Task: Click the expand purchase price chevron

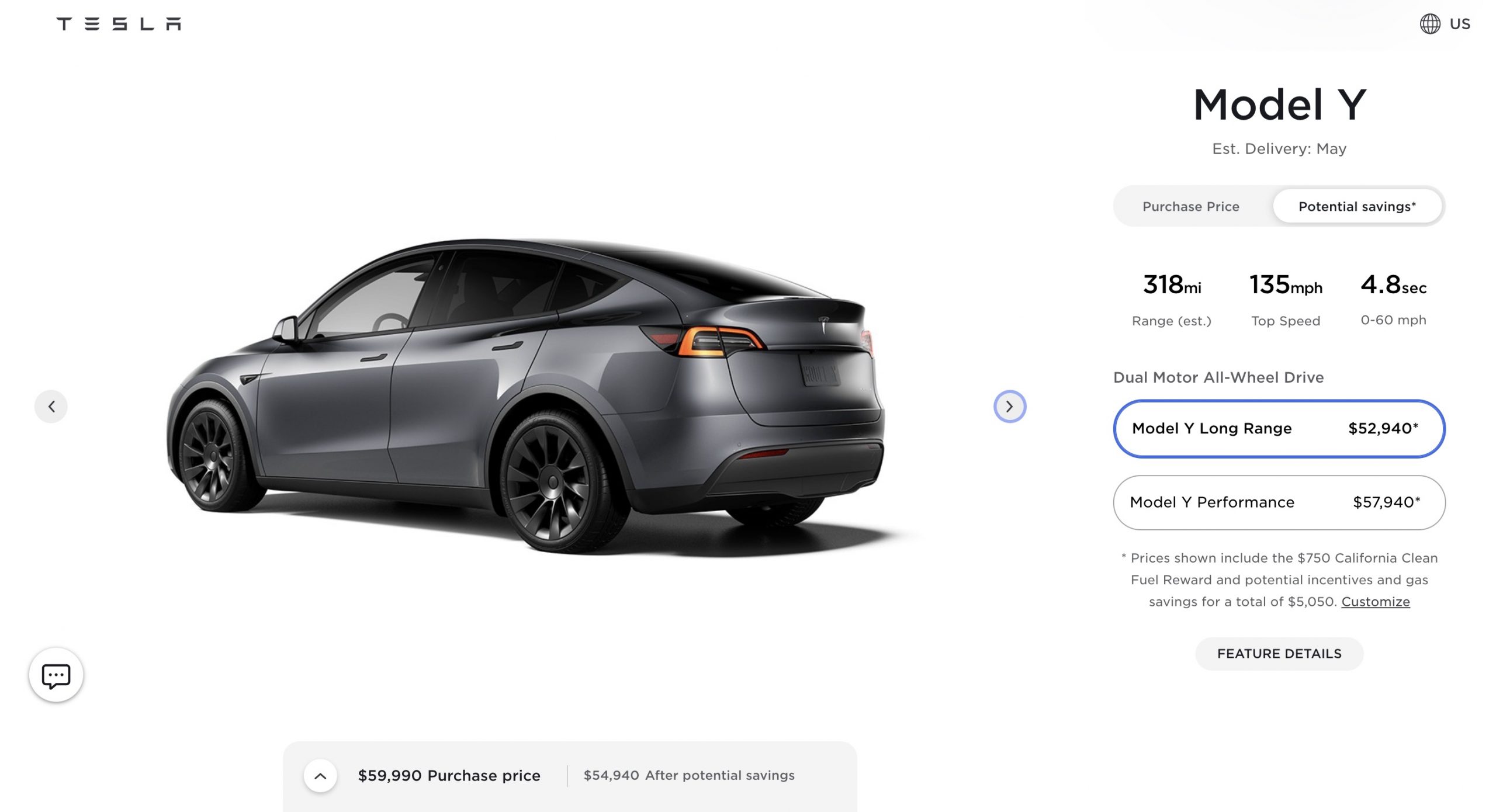Action: pos(320,775)
